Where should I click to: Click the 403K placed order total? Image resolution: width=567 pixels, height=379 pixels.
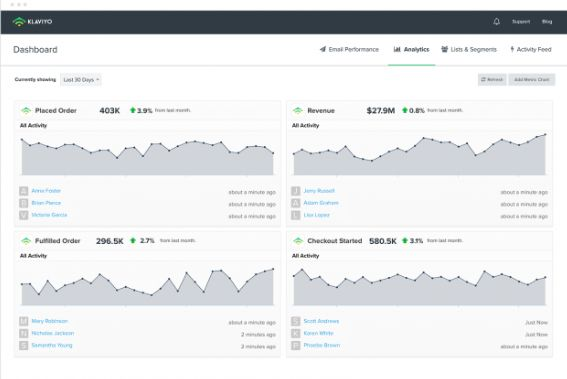click(x=110, y=111)
